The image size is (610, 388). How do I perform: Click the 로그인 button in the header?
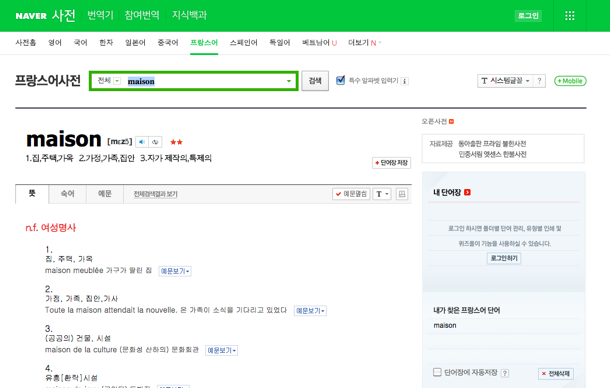point(528,16)
